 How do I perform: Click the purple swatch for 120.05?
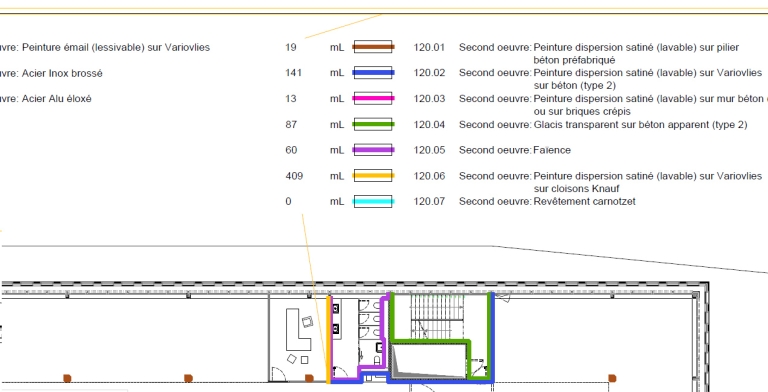373,150
